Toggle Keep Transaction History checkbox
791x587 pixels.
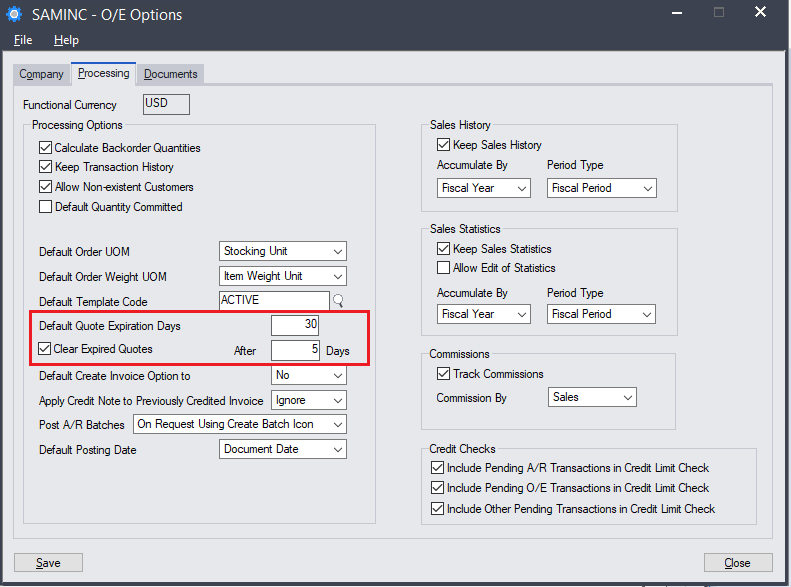[45, 167]
